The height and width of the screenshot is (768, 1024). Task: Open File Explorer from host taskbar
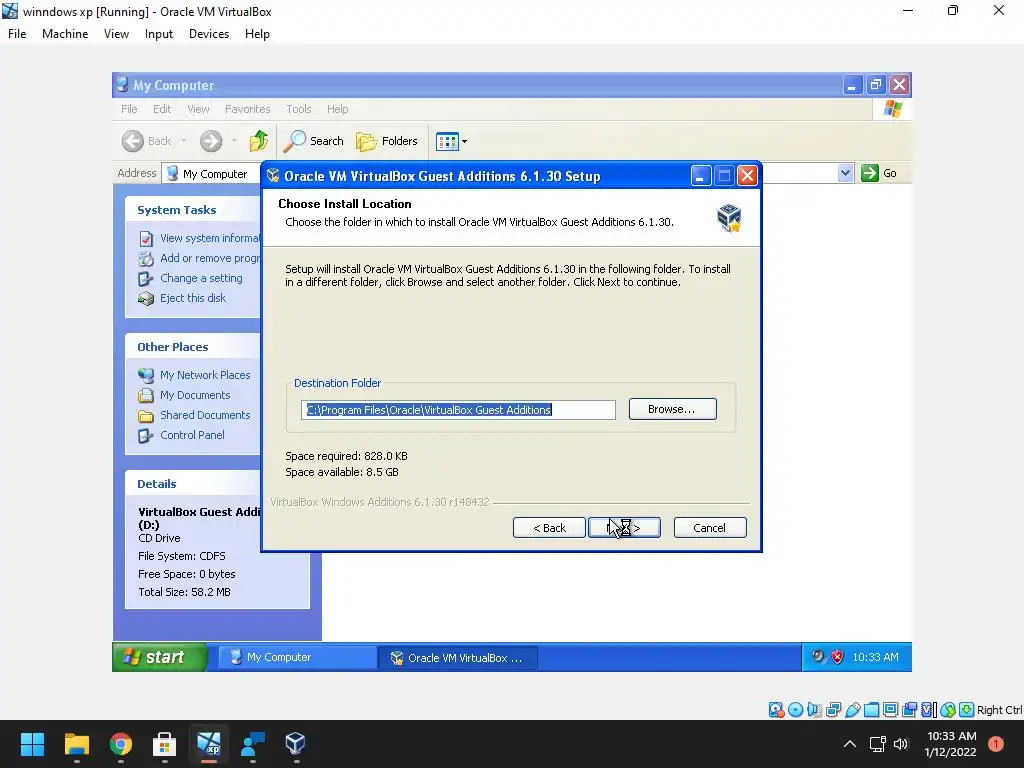click(76, 744)
